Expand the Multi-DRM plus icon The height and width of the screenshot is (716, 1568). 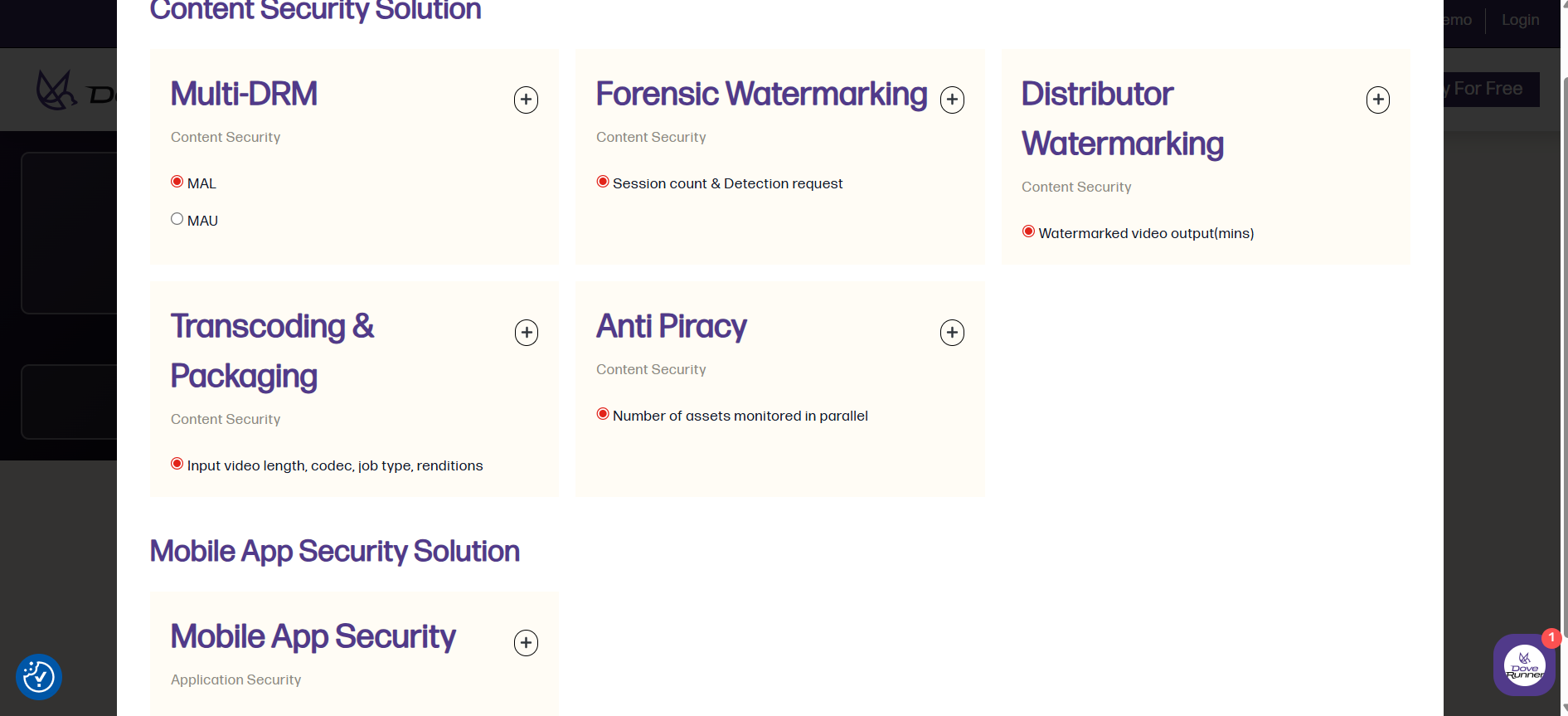click(526, 100)
